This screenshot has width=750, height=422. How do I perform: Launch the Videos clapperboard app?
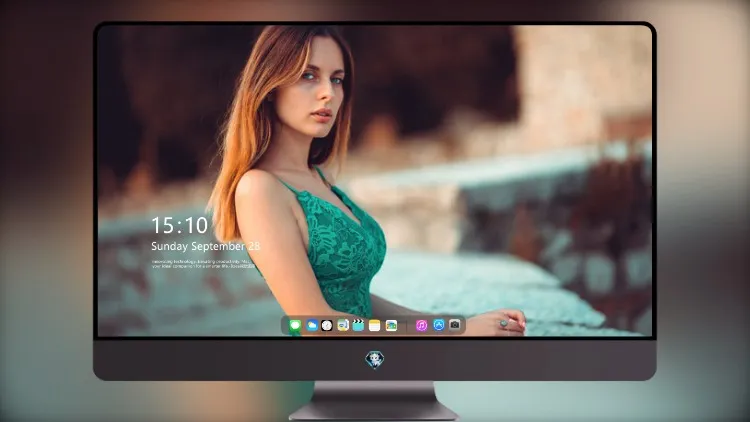[358, 325]
